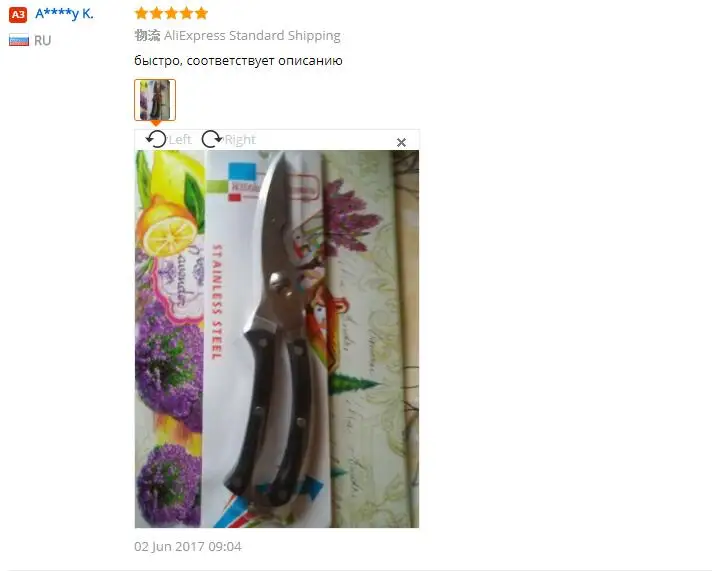Screen dimensions: 712x571
Task: Click the Russian review comment text
Action: click(x=238, y=61)
